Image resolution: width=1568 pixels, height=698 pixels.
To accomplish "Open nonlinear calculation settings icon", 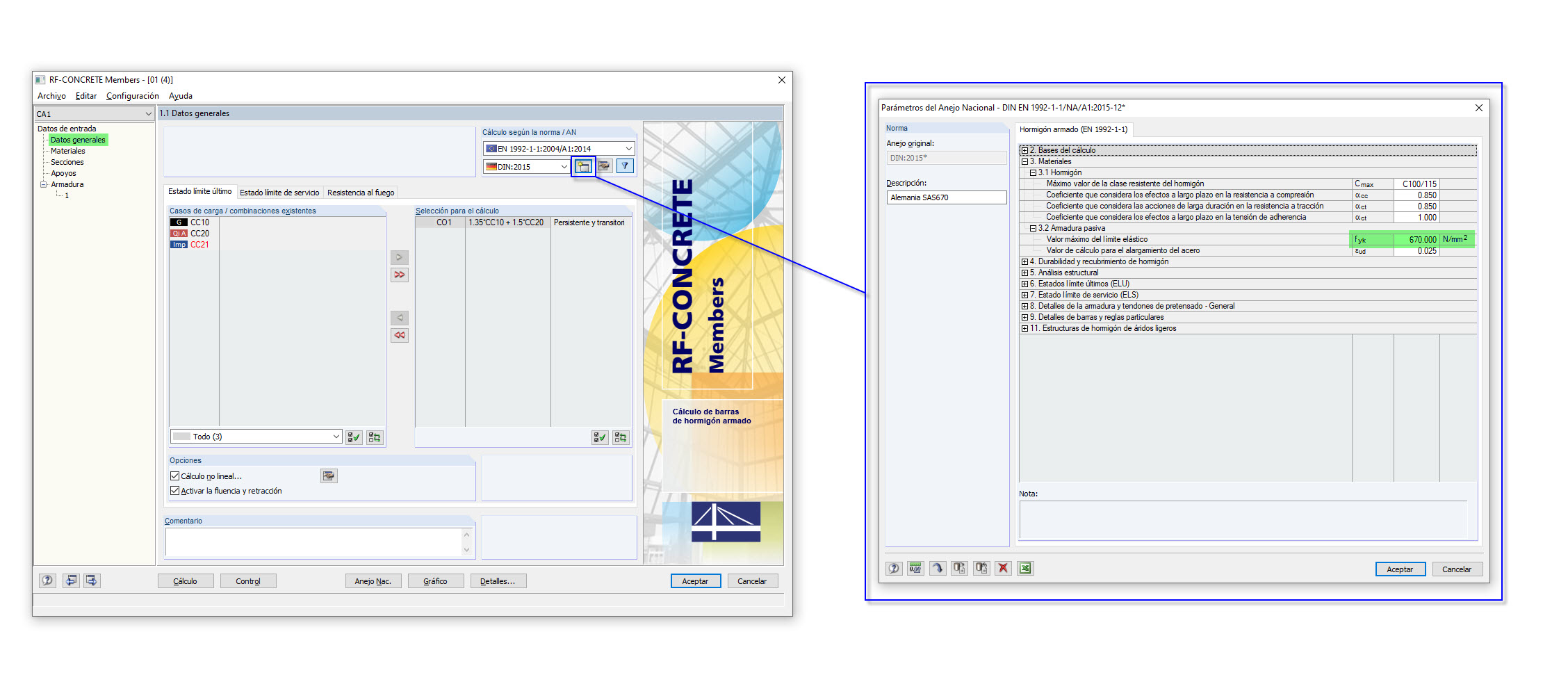I will tap(329, 476).
